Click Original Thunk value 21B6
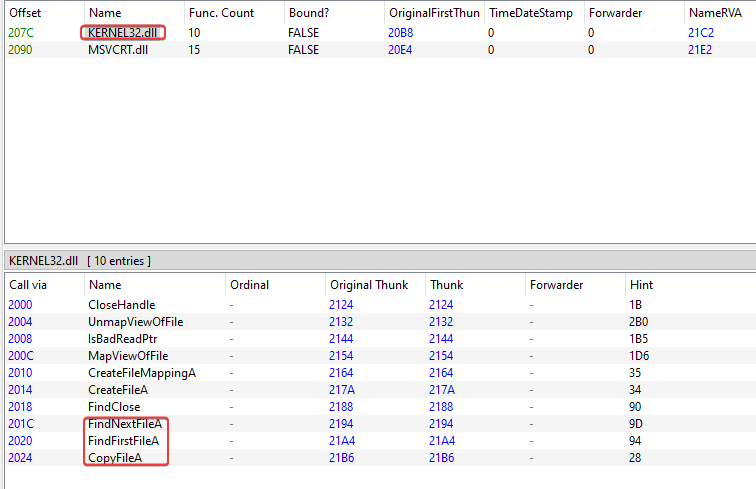 point(341,458)
